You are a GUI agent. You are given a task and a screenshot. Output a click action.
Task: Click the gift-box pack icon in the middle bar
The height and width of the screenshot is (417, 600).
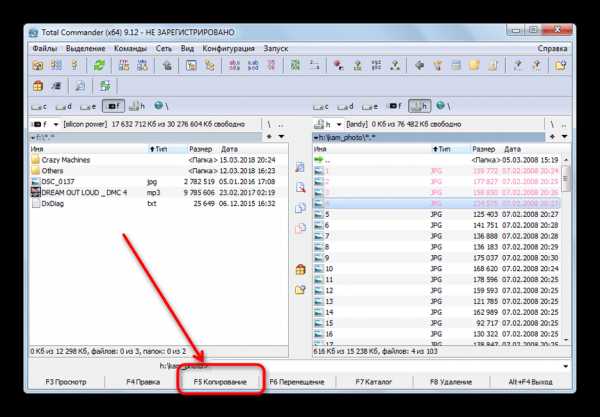pyautogui.click(x=300, y=269)
